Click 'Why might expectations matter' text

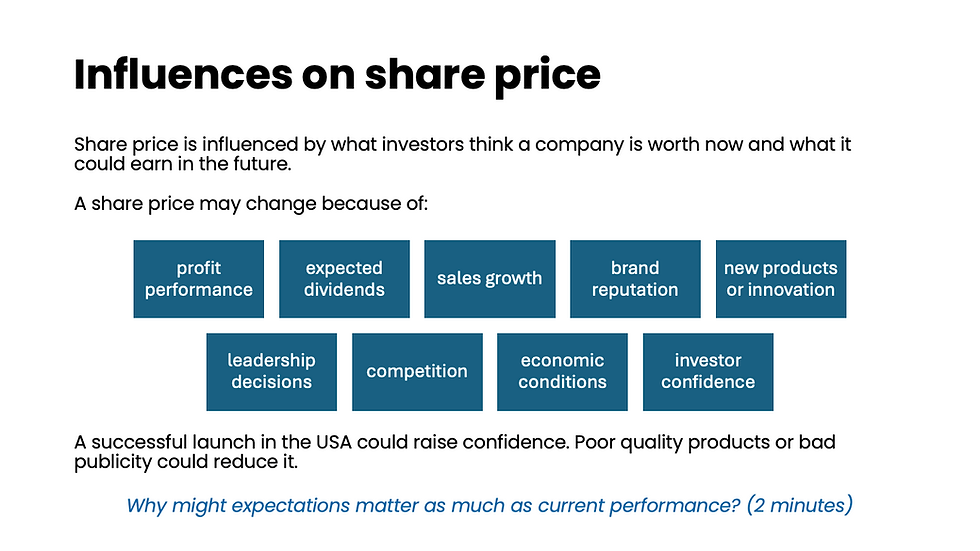[272, 505]
